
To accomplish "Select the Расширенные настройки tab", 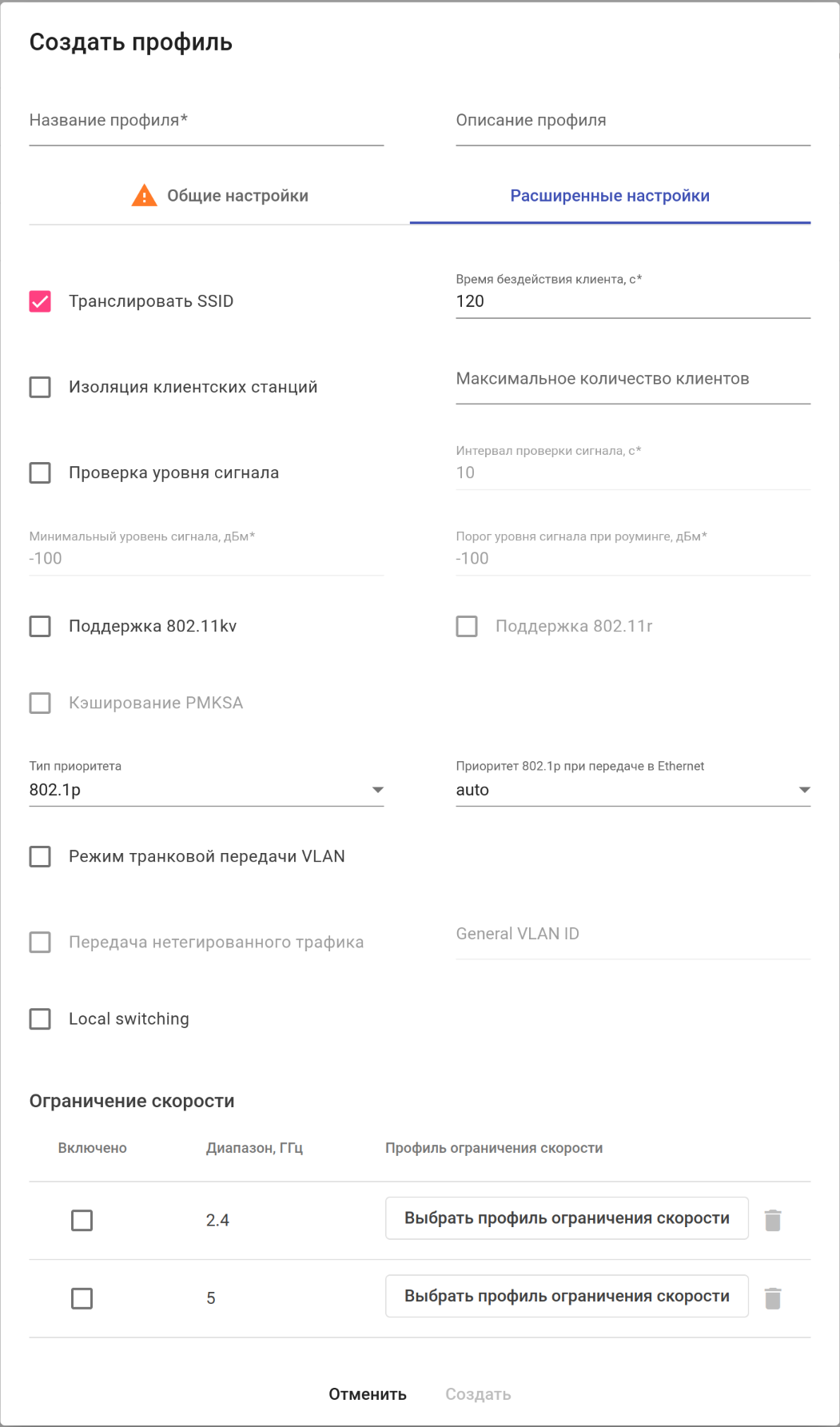I will click(610, 196).
